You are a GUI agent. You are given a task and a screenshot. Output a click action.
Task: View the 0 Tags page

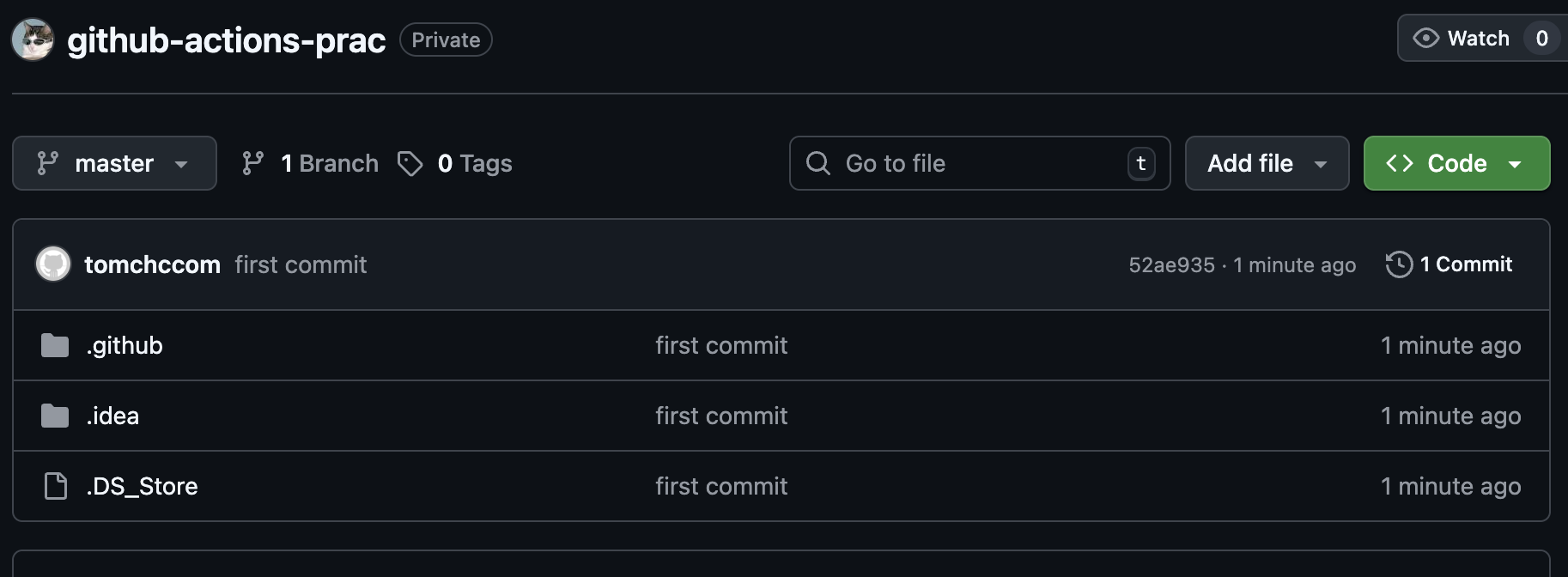pyautogui.click(x=474, y=163)
